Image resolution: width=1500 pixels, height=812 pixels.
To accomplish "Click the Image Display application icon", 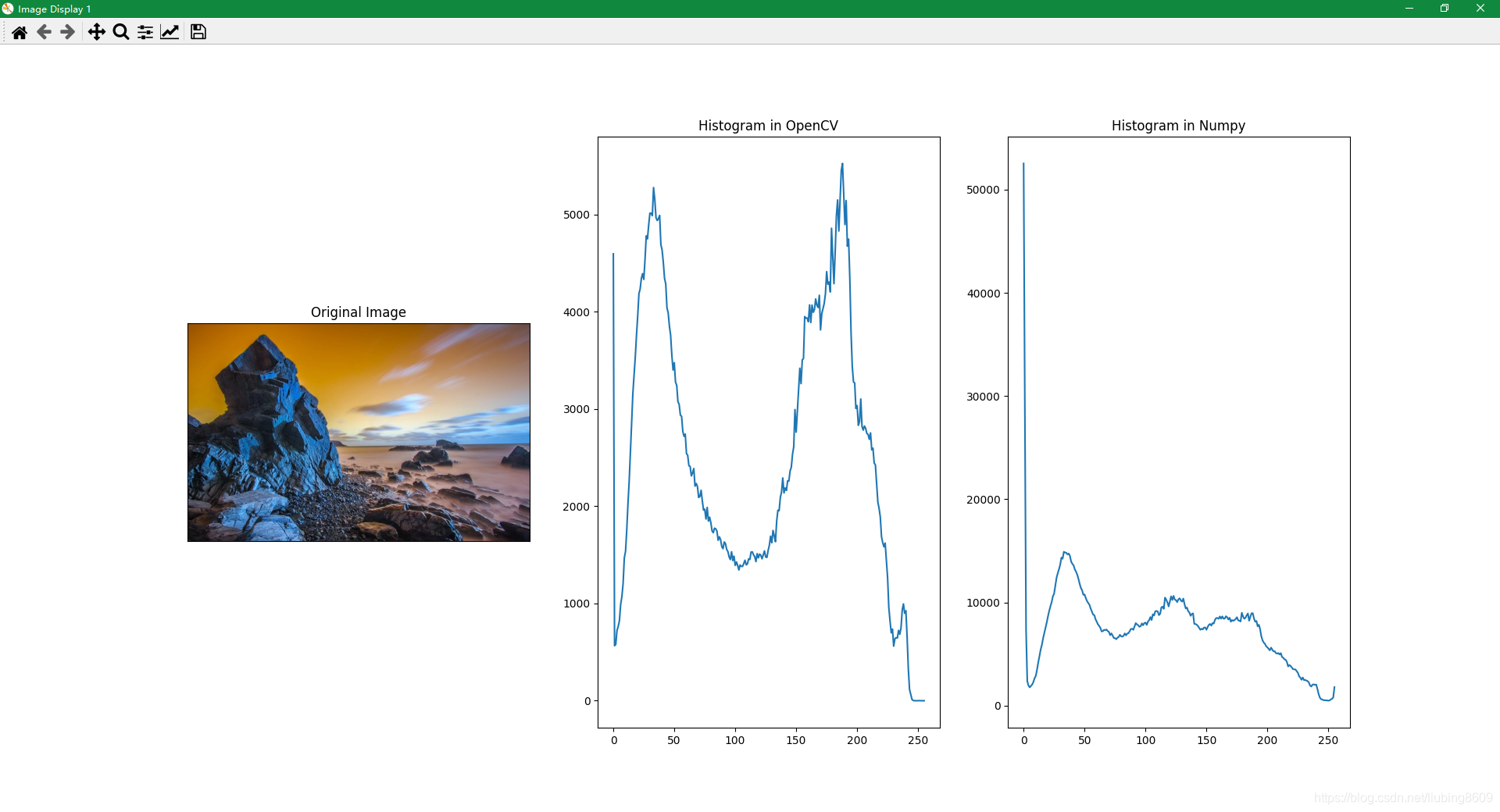I will pyautogui.click(x=8, y=9).
